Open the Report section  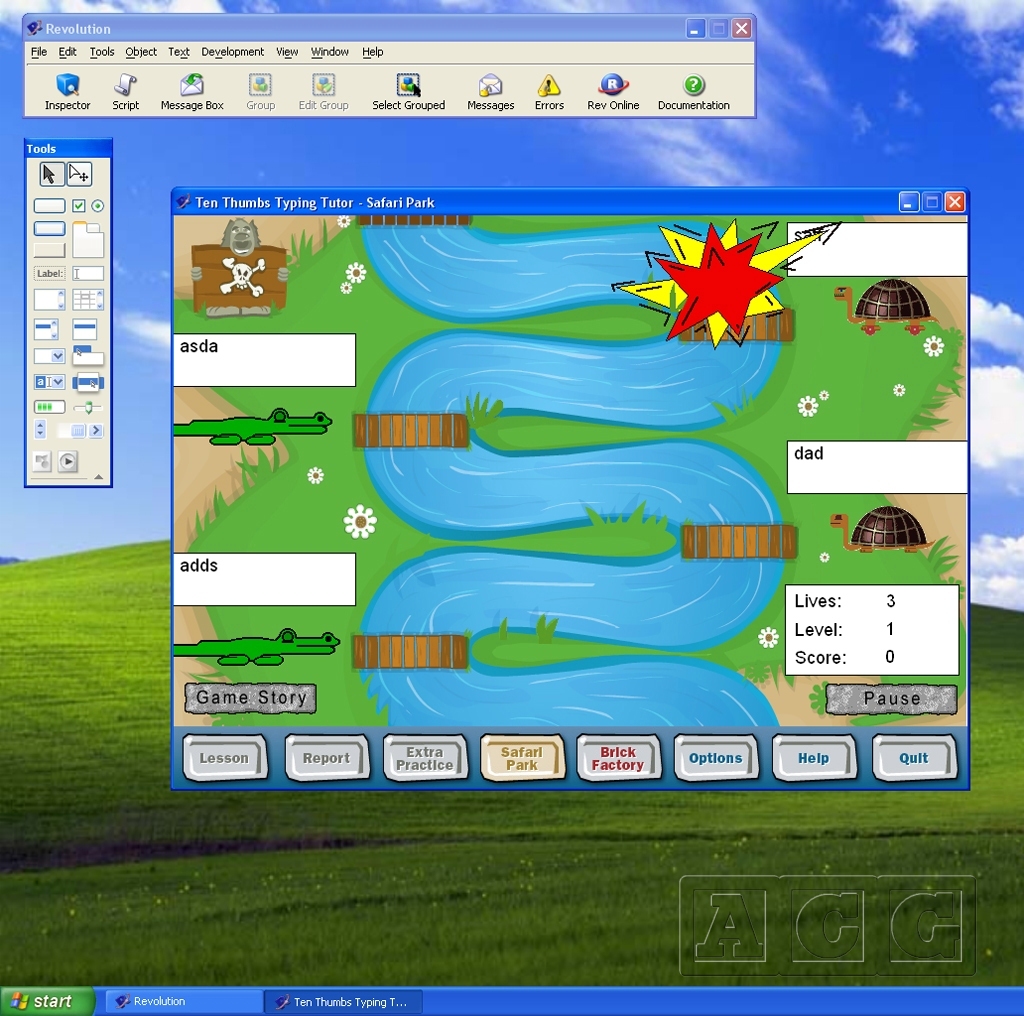pyautogui.click(x=327, y=757)
